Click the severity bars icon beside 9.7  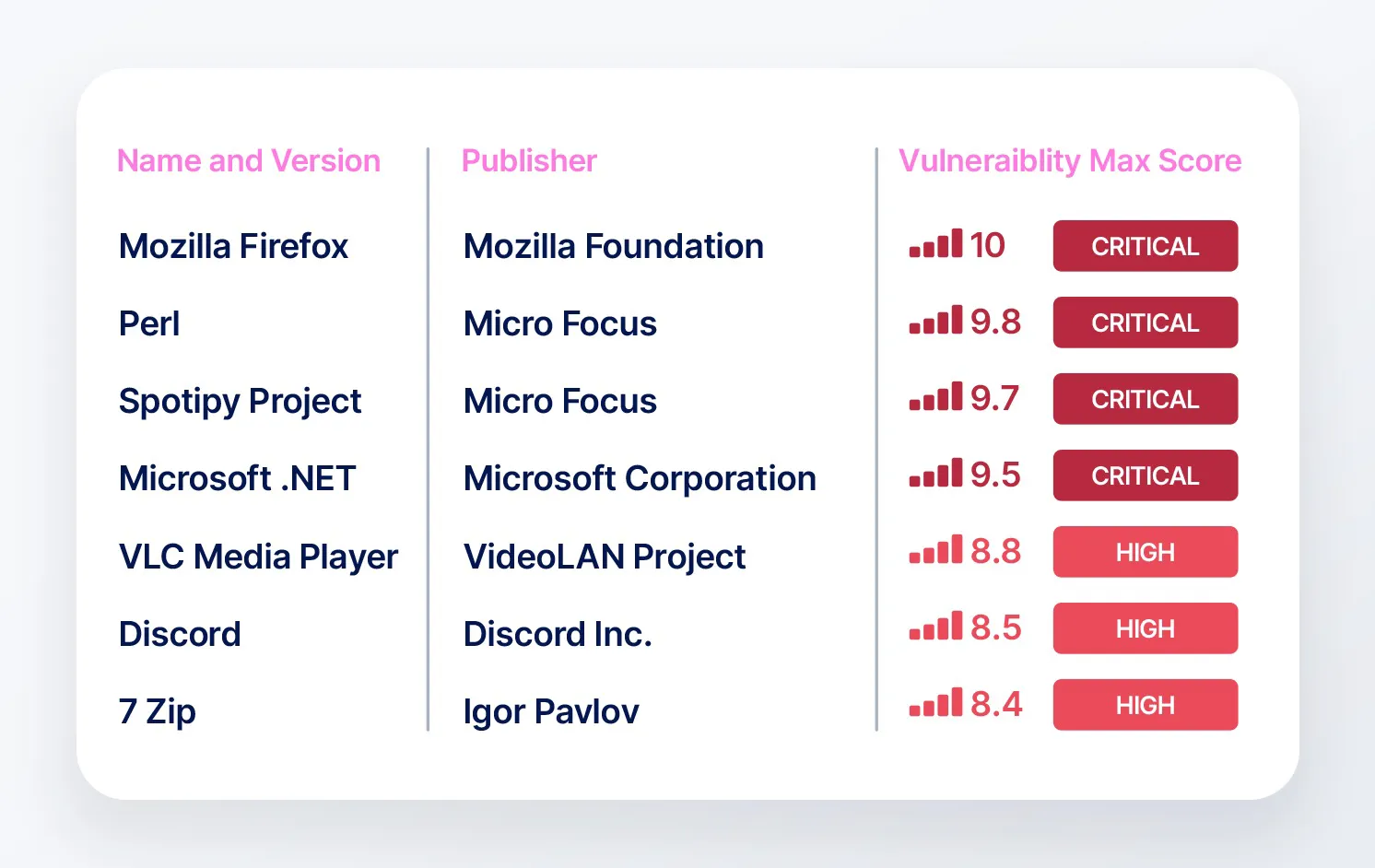[935, 396]
